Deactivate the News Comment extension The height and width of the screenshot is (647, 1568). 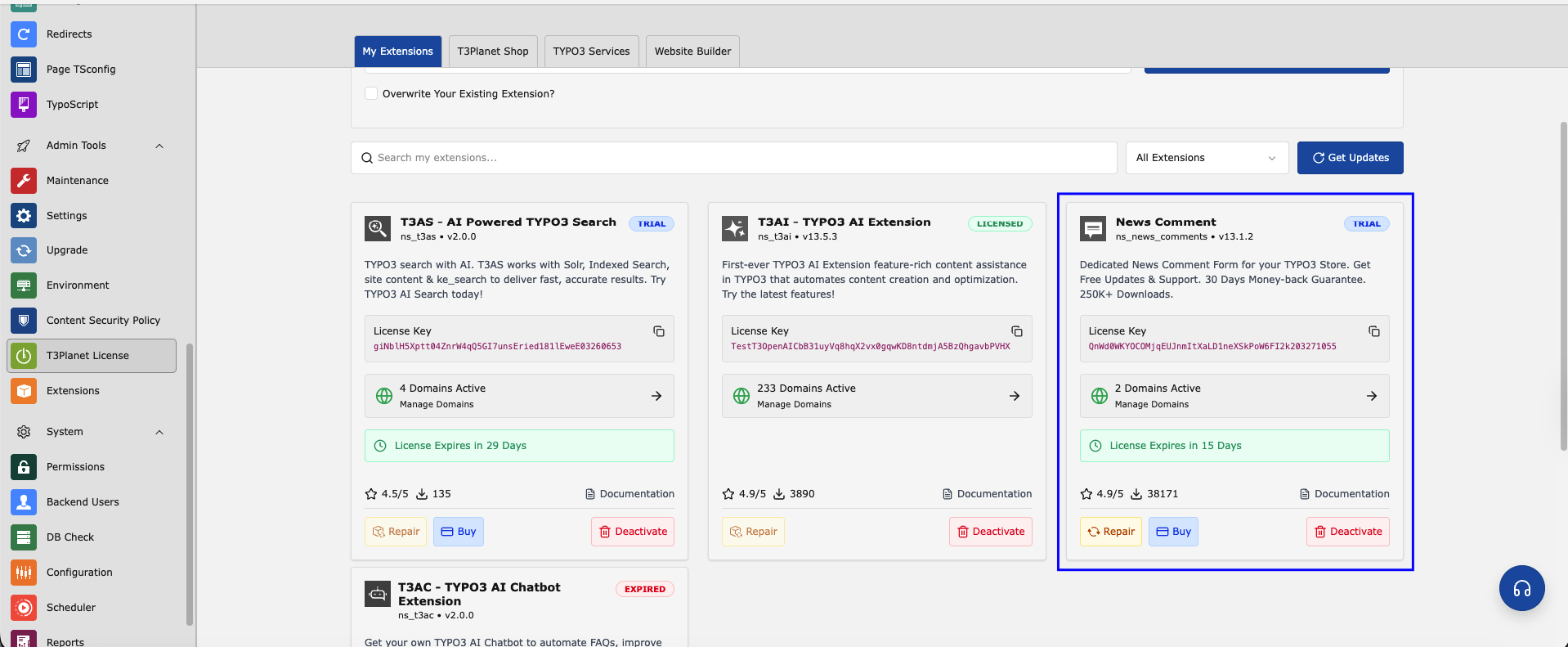click(1347, 532)
